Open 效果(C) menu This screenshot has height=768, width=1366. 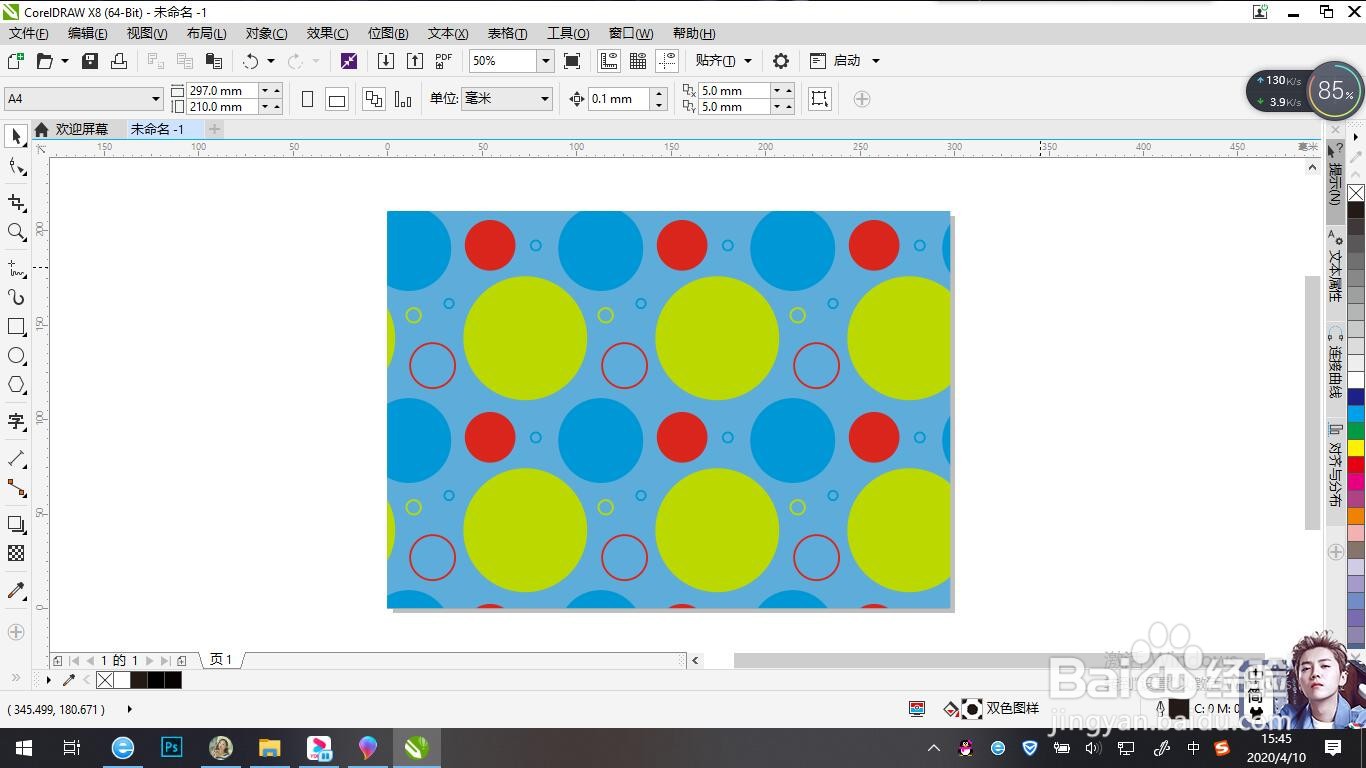(327, 34)
